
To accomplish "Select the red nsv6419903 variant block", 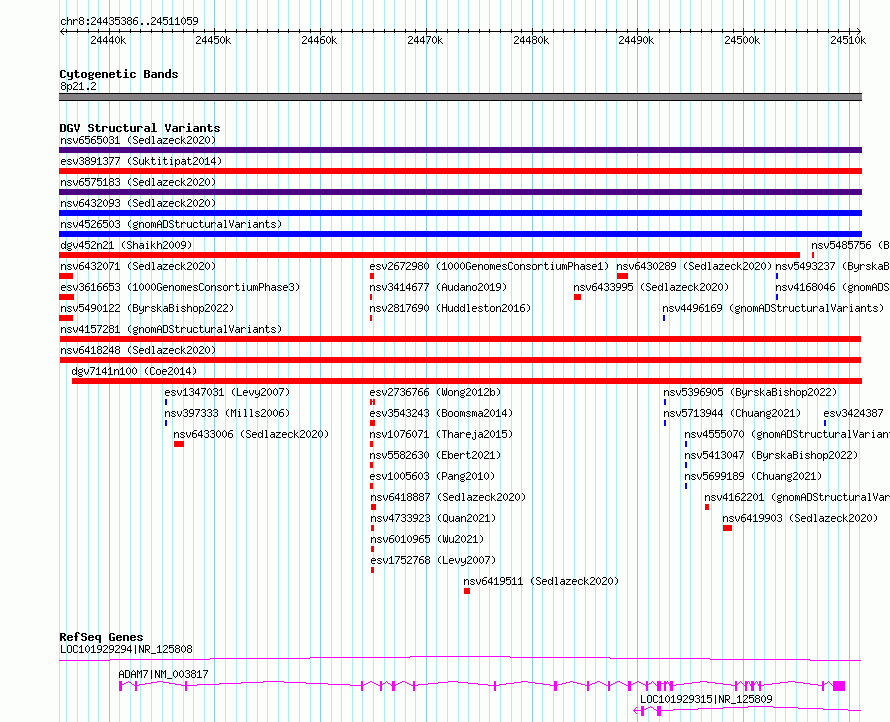I will tap(727, 528).
